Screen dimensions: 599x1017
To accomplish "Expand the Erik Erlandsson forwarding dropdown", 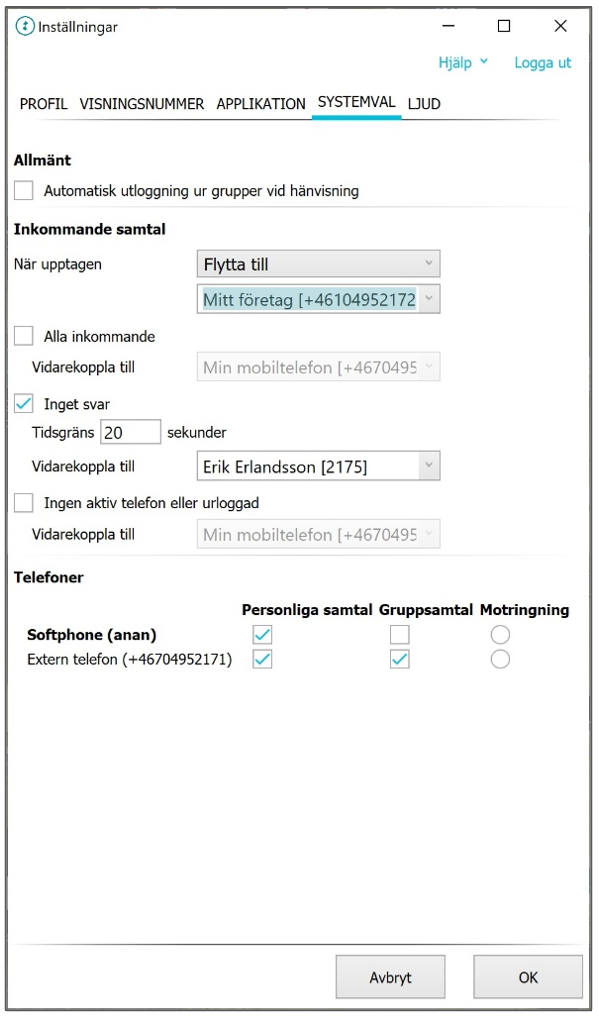I will (x=318, y=466).
